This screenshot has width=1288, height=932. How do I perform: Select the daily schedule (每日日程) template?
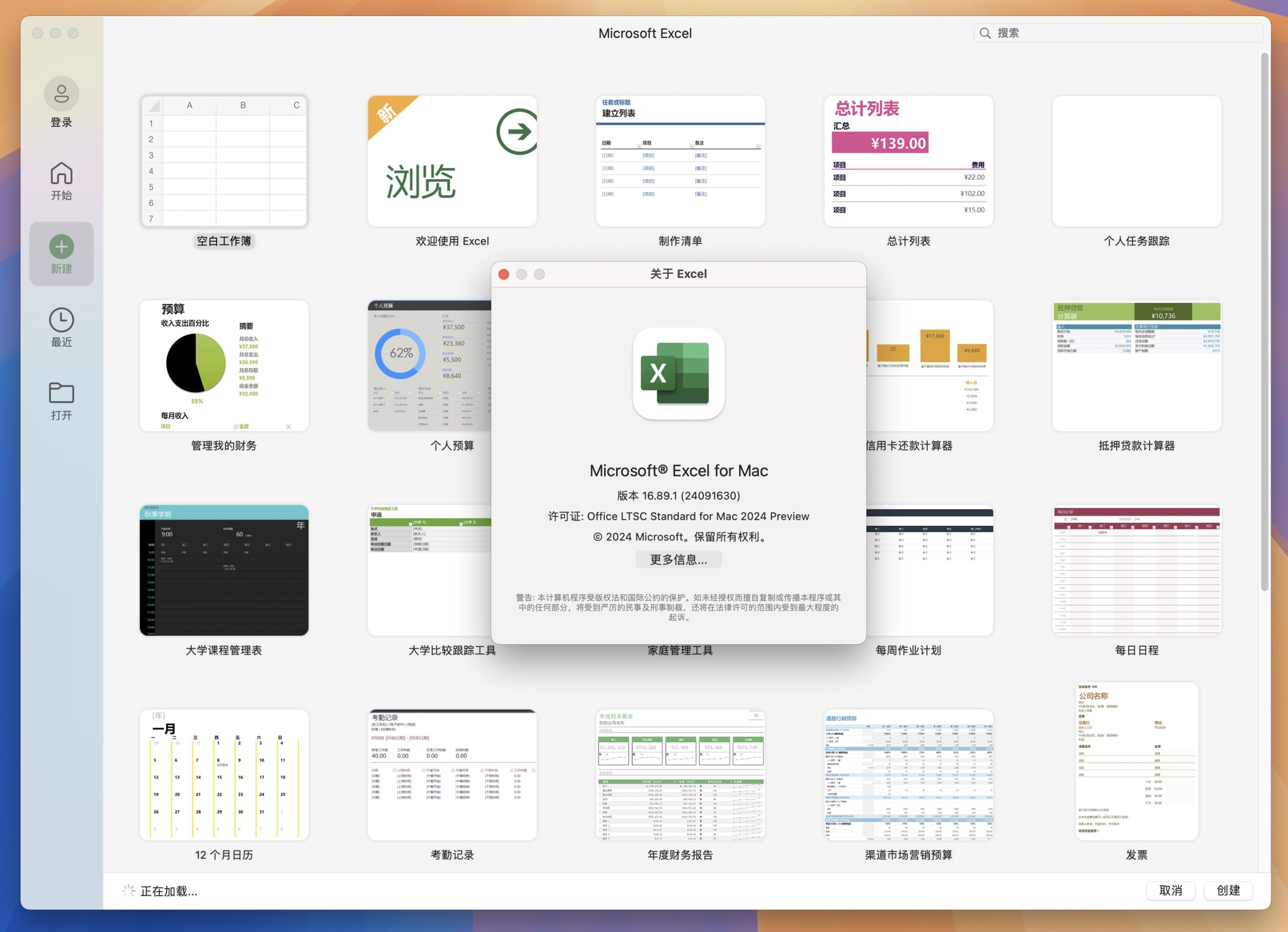[x=1137, y=570]
